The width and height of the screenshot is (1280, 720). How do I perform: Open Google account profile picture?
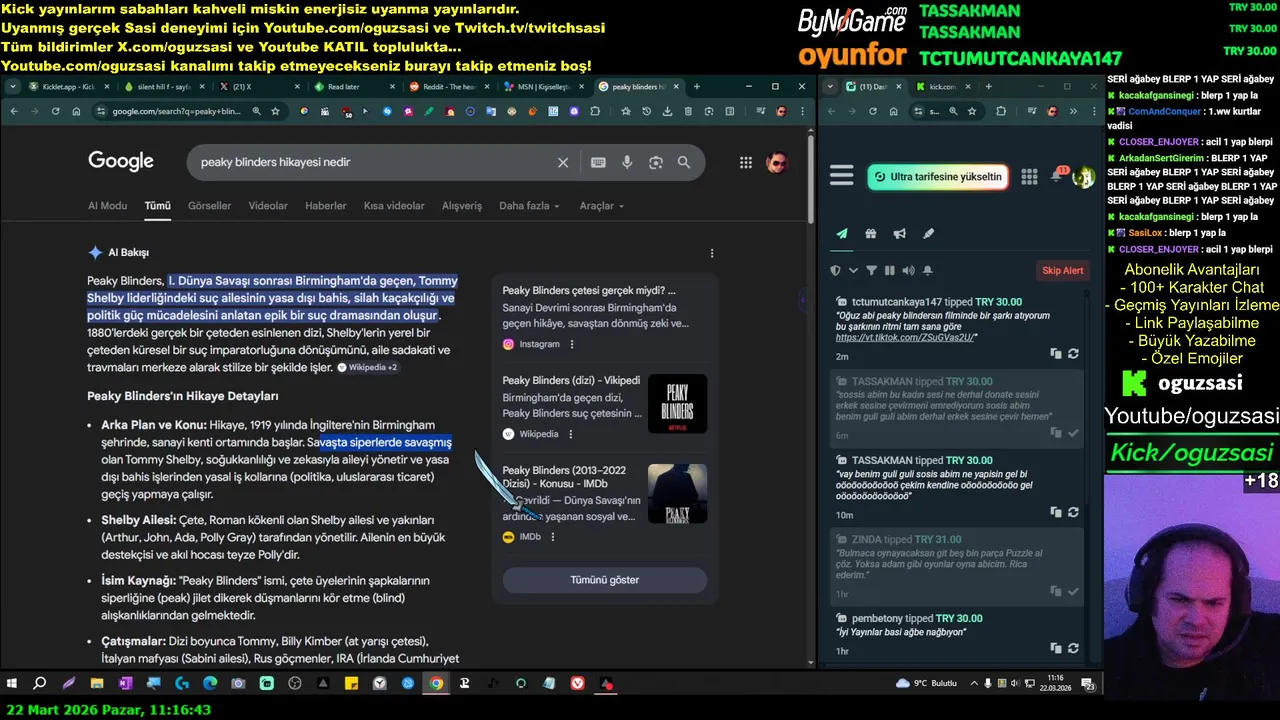click(x=777, y=162)
